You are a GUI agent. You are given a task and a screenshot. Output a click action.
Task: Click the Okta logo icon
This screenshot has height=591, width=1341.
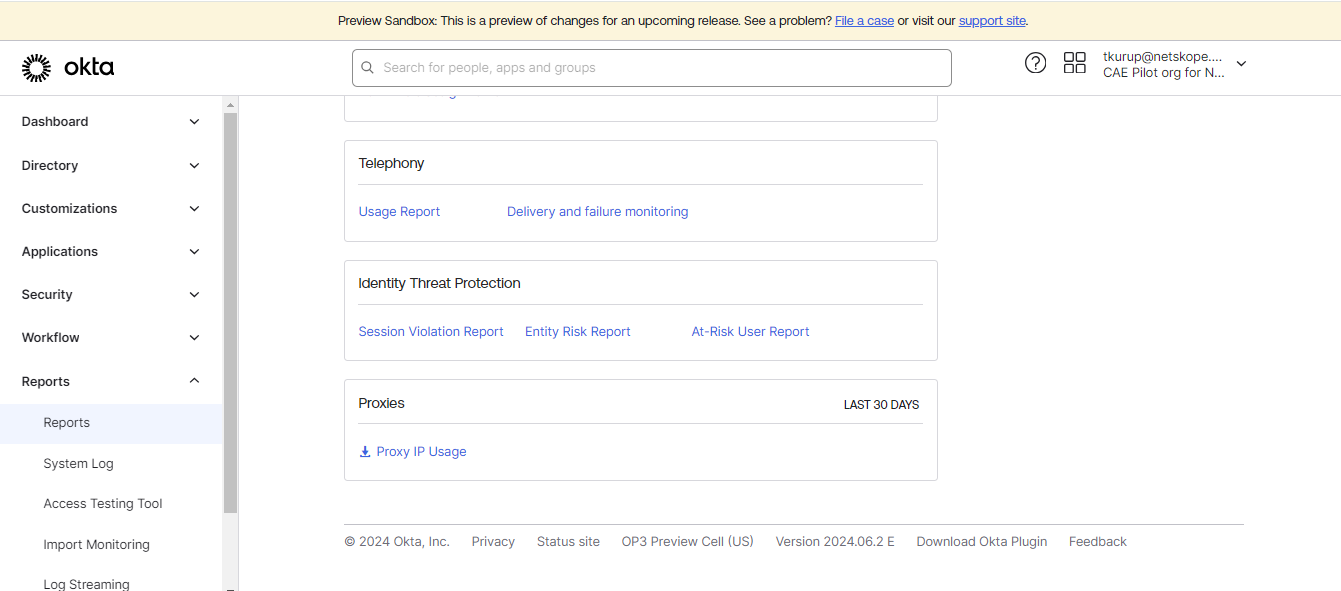coord(36,68)
